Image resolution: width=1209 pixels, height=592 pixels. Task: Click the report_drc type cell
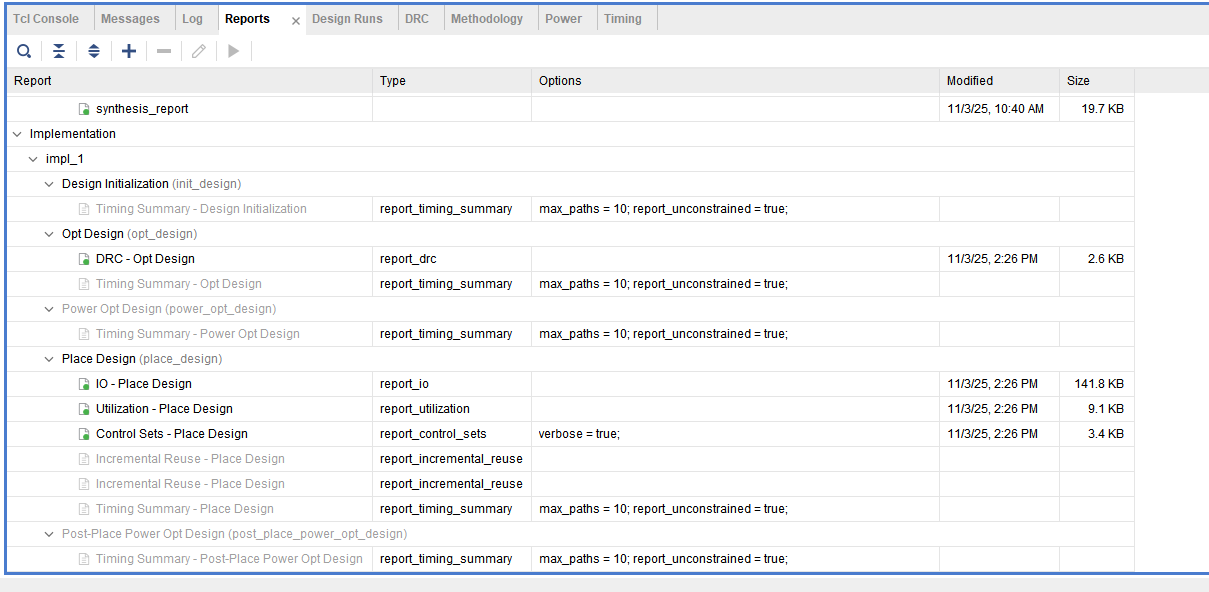tap(452, 259)
